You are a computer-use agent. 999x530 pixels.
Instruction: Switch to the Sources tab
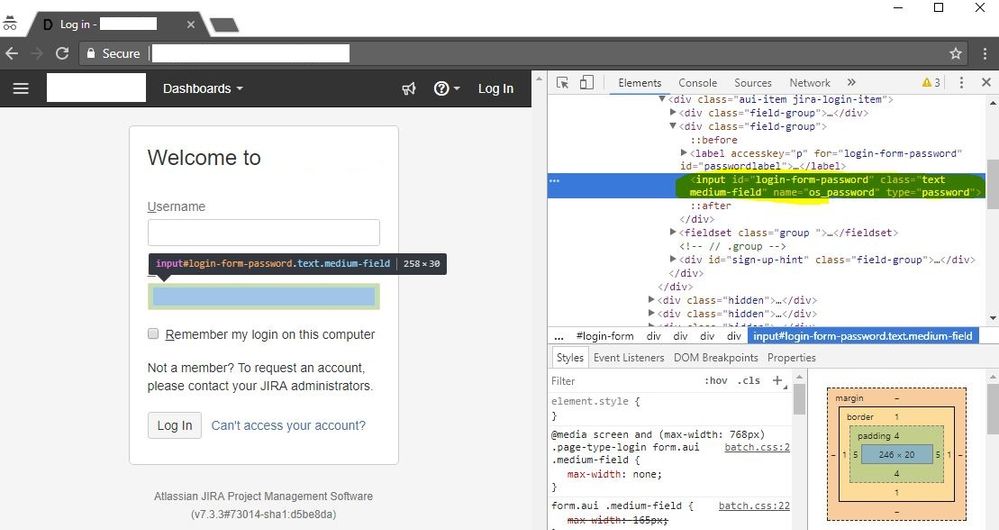pos(752,83)
